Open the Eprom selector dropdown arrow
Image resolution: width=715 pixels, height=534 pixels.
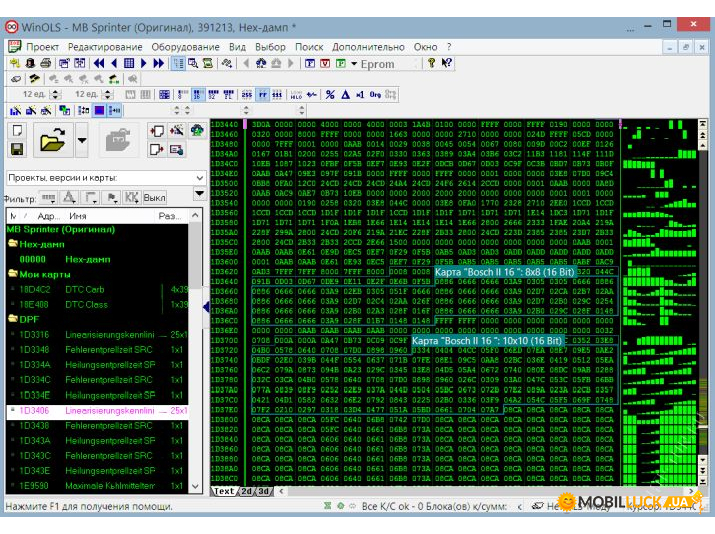point(354,64)
